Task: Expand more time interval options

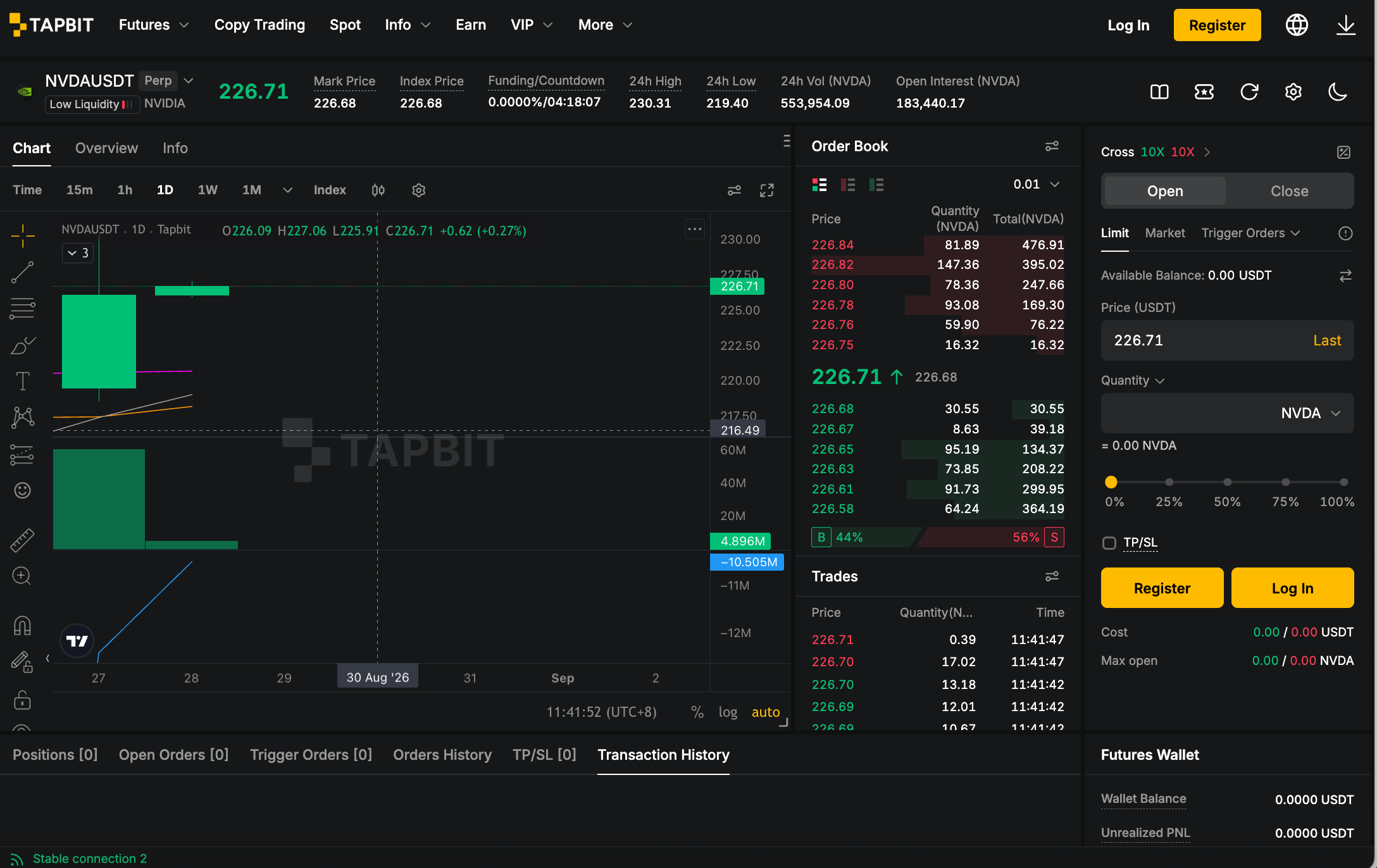Action: pyautogui.click(x=287, y=190)
